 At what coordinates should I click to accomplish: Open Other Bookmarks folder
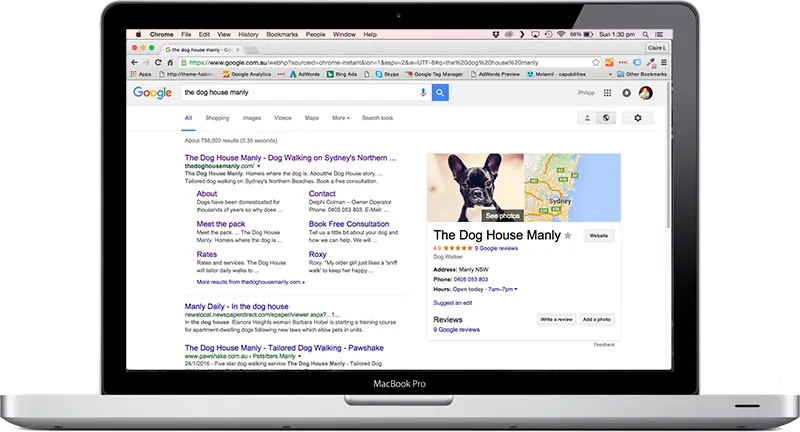point(642,74)
